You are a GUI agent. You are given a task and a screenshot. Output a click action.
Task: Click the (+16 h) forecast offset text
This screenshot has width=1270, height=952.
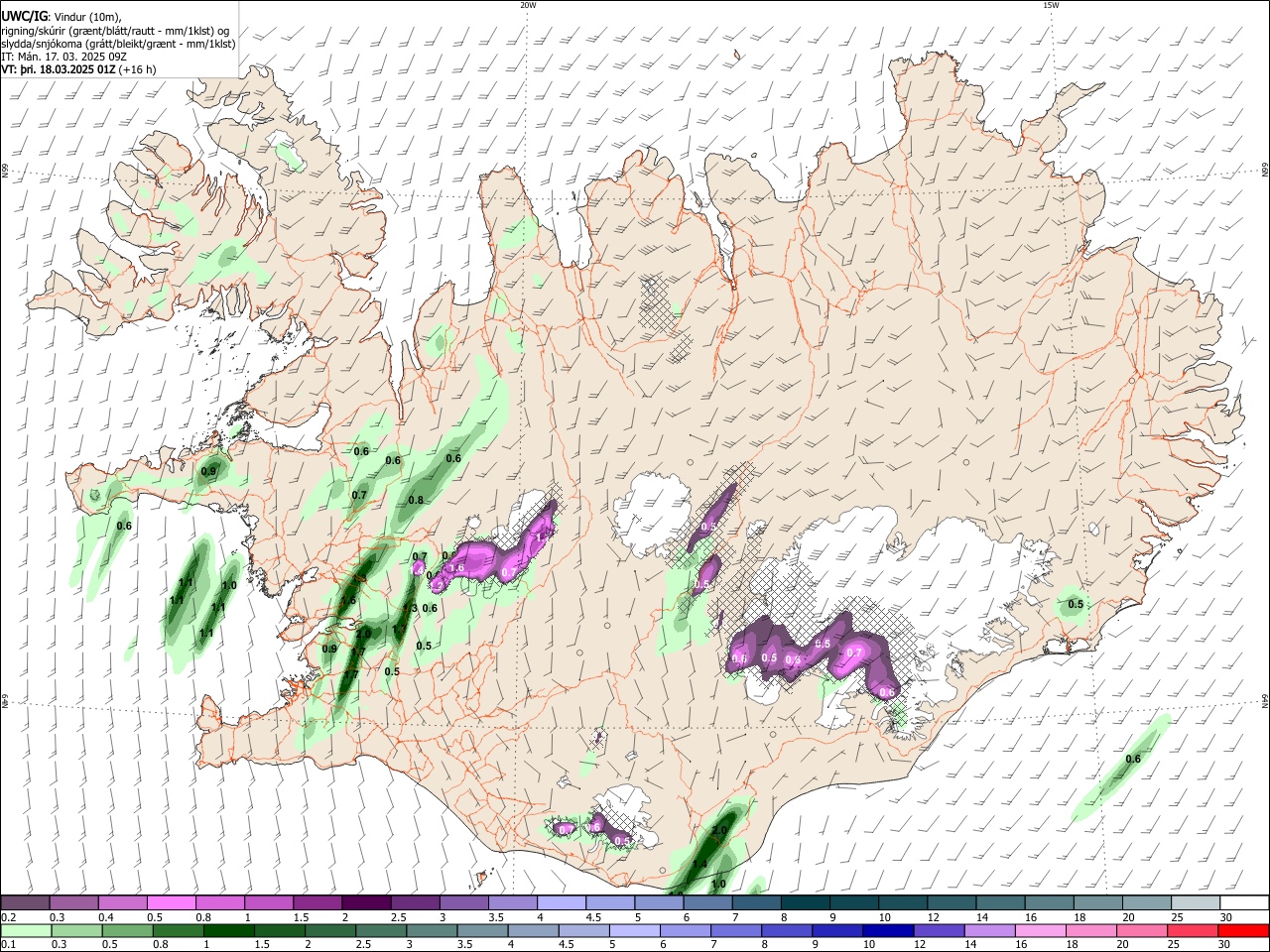point(137,69)
